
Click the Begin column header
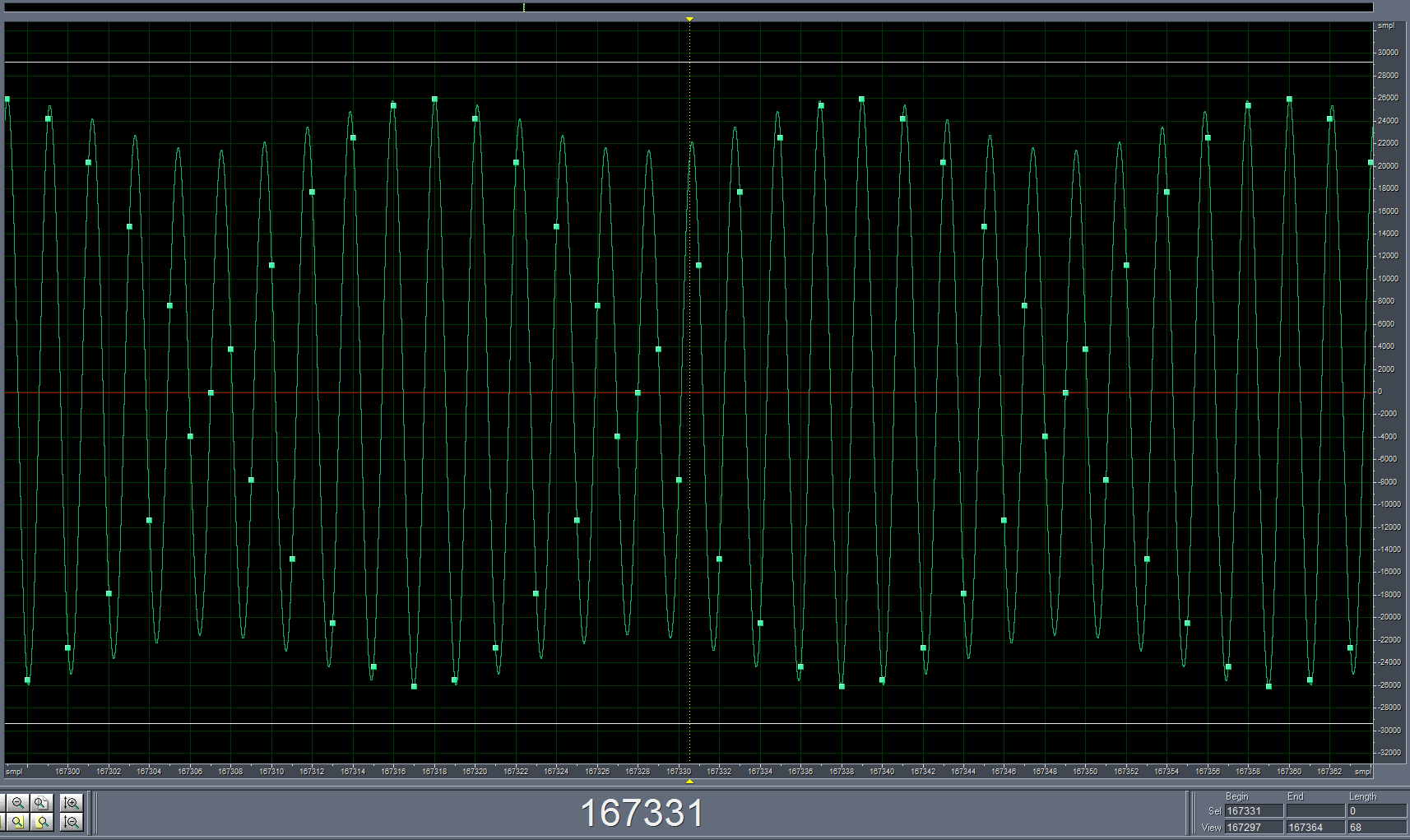[x=1237, y=796]
